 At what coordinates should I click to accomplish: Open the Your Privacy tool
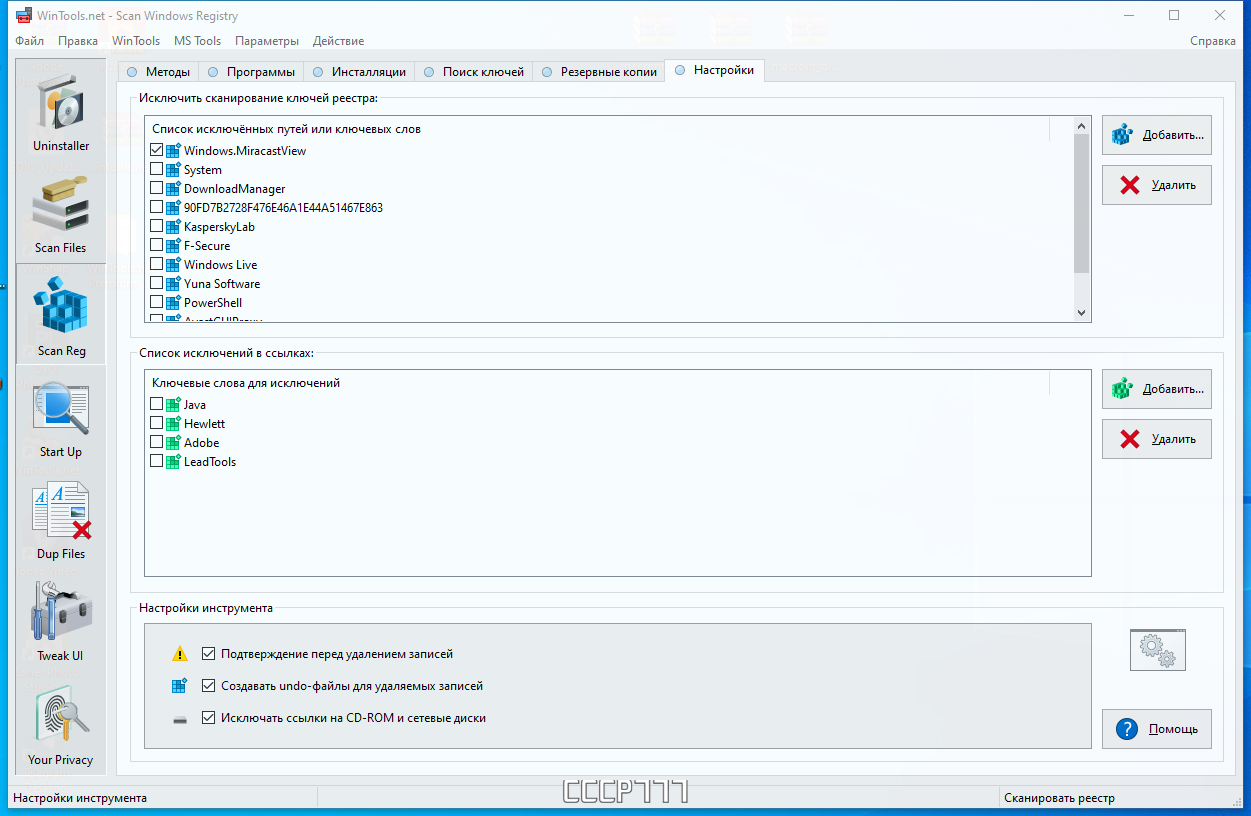pyautogui.click(x=61, y=723)
